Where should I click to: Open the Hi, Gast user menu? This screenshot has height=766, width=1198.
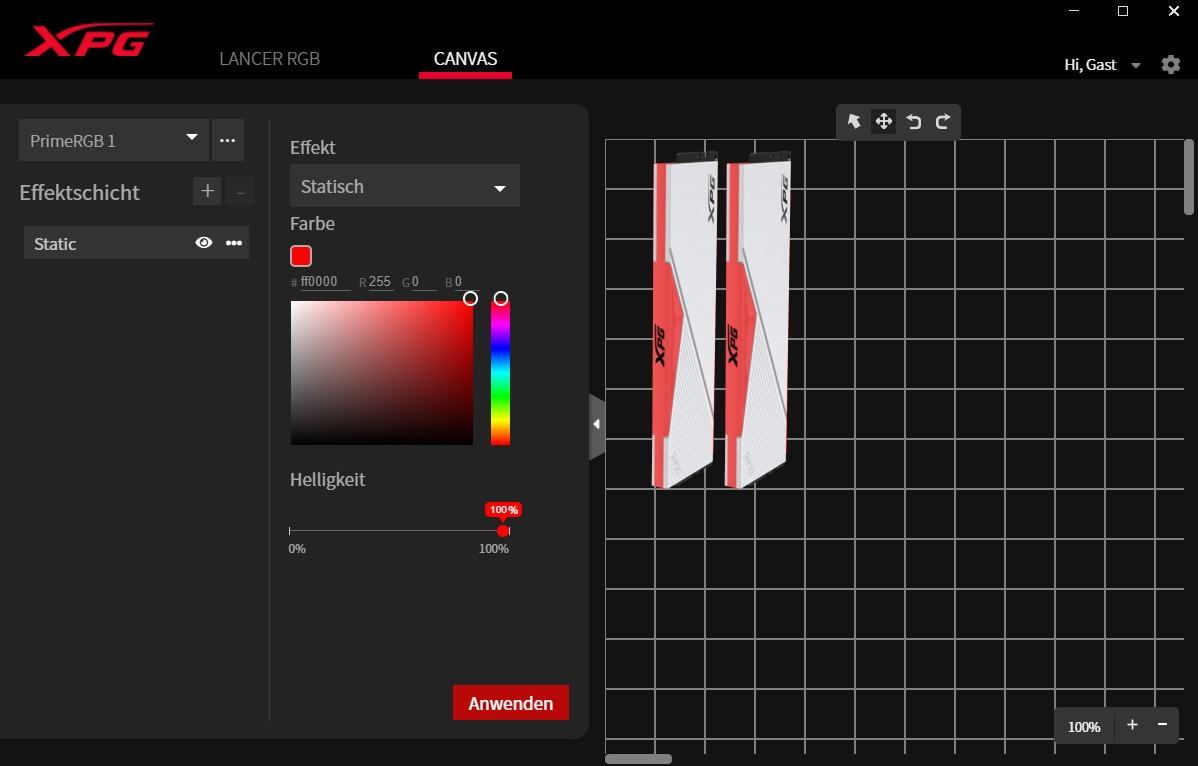(x=1102, y=66)
